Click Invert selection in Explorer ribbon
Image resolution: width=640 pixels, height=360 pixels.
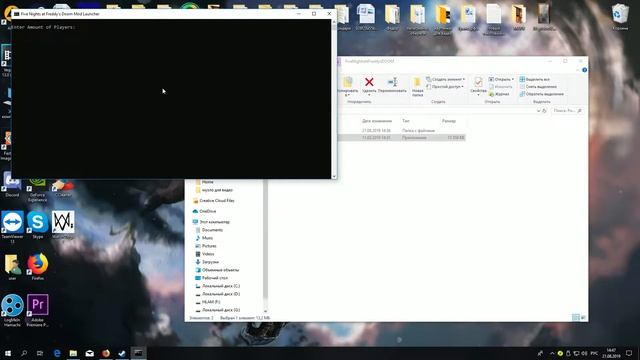point(542,94)
